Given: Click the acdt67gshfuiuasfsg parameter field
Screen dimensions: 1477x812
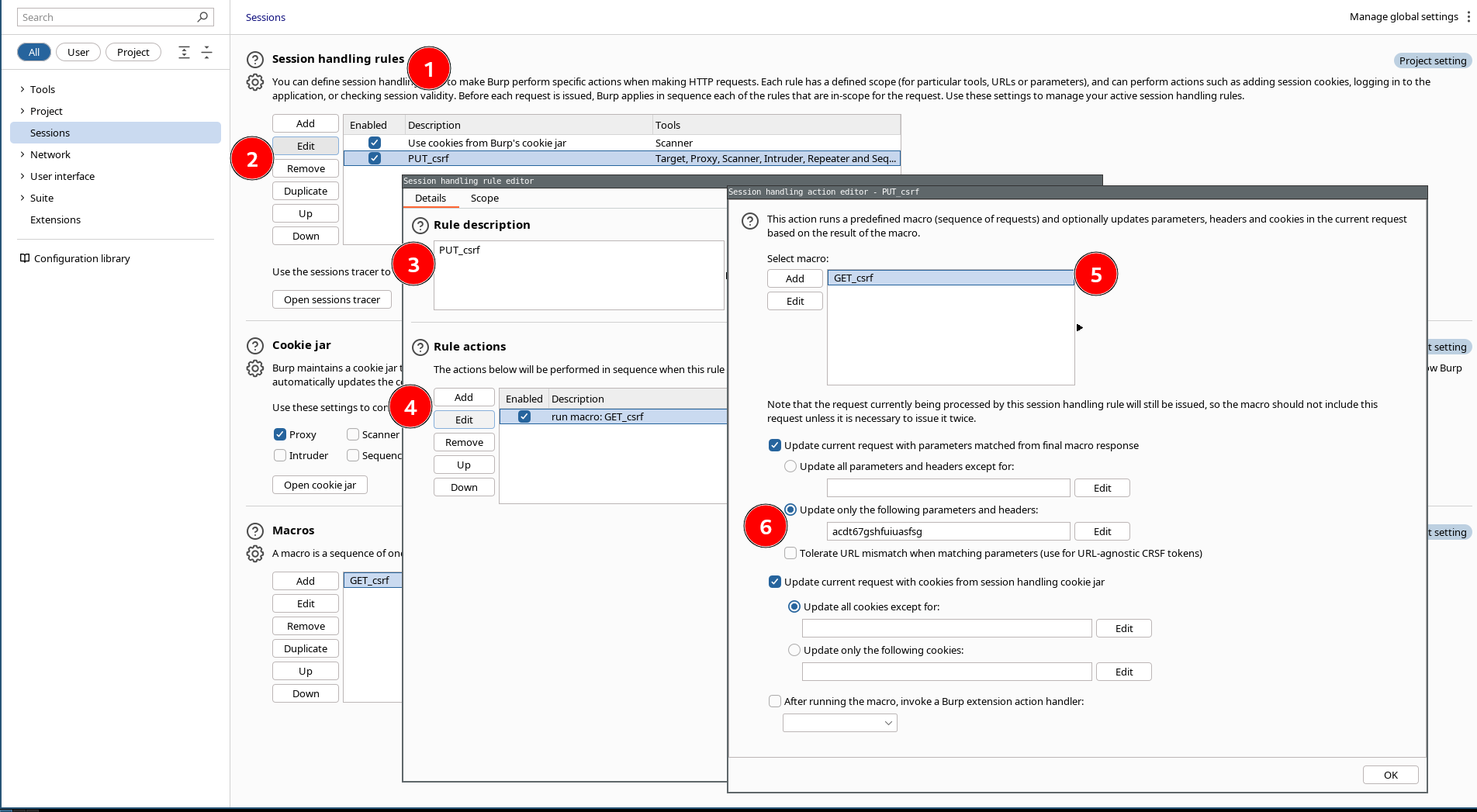Looking at the screenshot, I should click(949, 531).
